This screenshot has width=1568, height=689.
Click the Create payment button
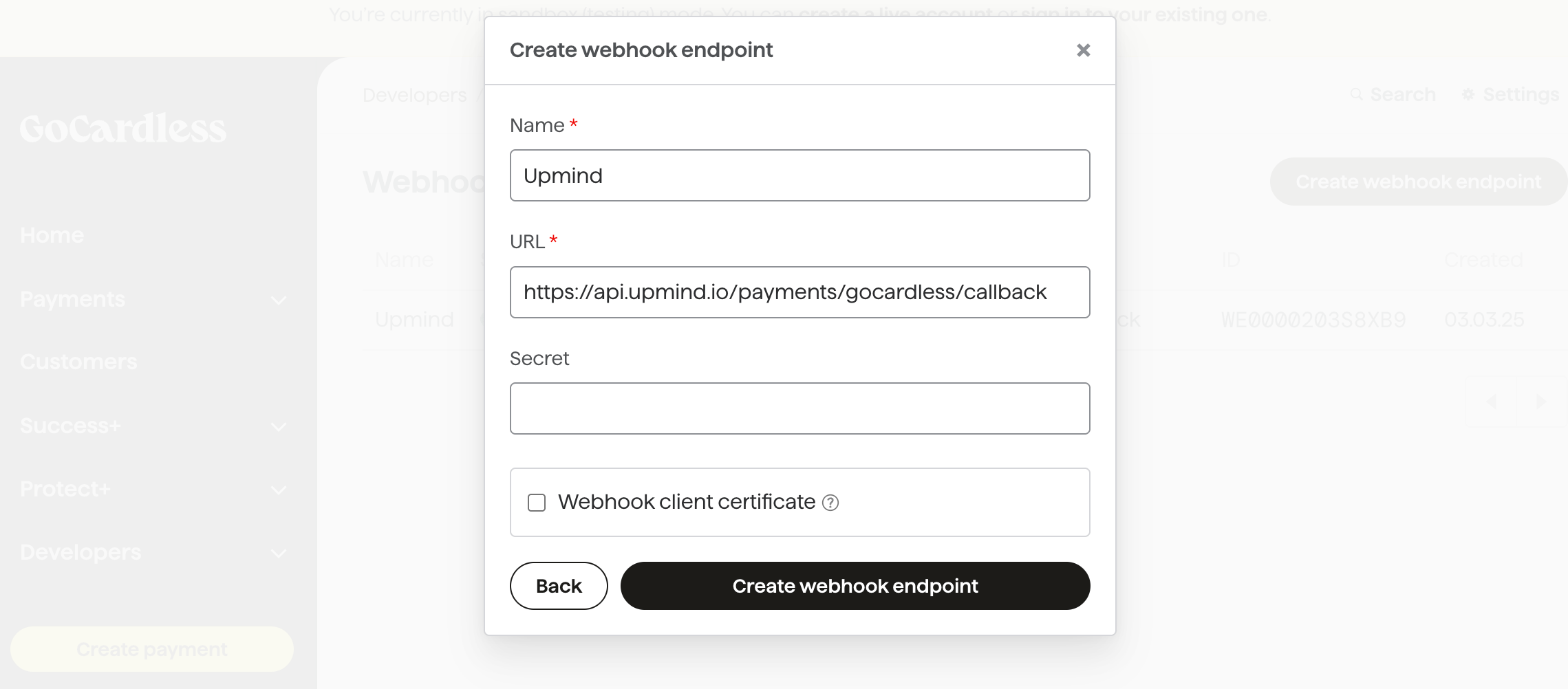point(152,649)
